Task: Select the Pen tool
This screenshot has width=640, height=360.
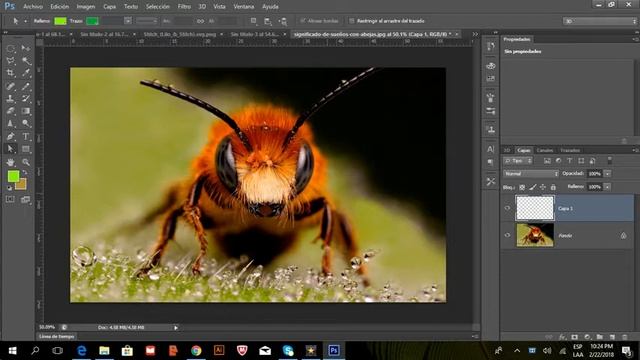Action: pos(11,136)
